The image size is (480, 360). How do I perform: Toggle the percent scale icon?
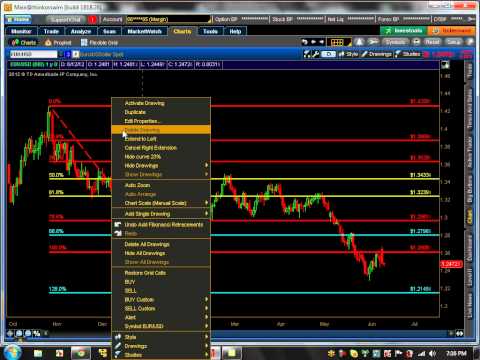click(36, 333)
